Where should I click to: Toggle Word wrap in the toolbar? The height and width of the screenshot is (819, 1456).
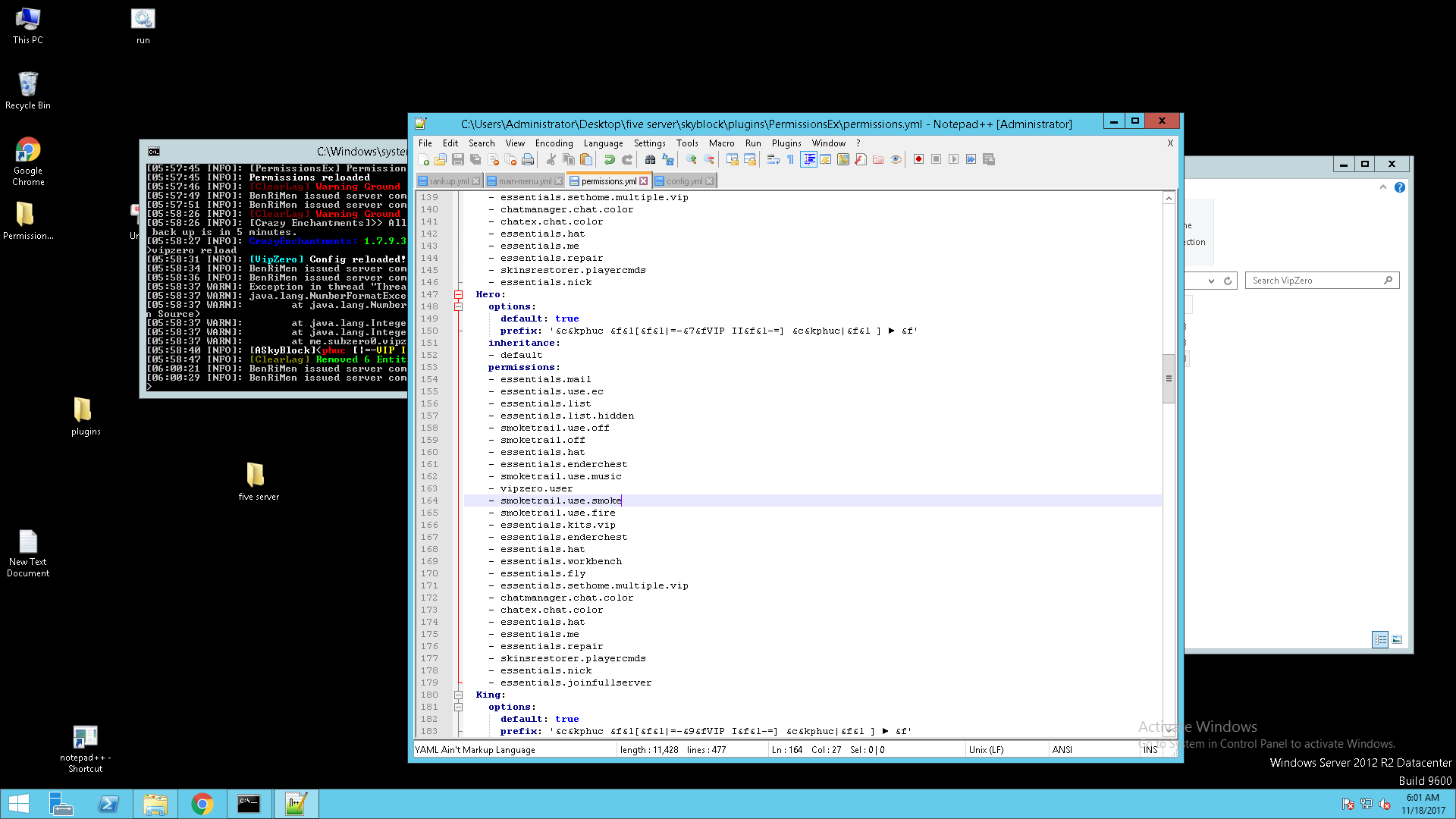(773, 159)
